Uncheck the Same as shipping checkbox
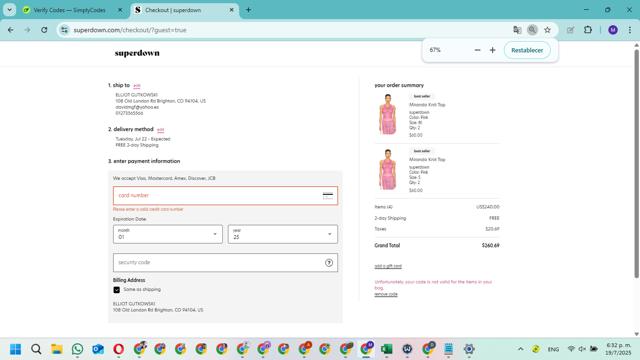This screenshot has width=640, height=360. (x=117, y=290)
